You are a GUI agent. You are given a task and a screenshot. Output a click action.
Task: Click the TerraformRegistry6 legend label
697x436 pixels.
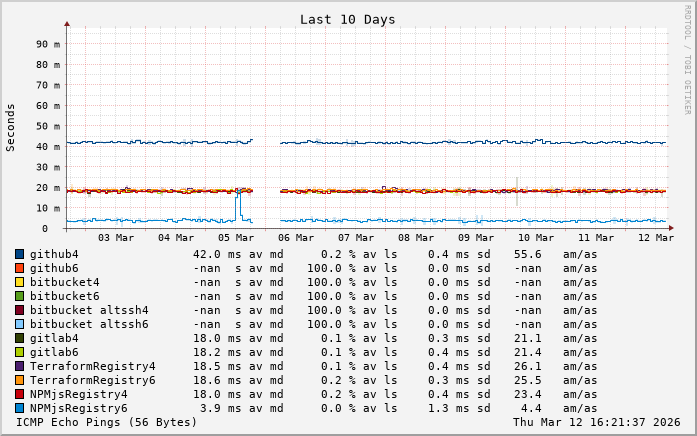coord(93,380)
